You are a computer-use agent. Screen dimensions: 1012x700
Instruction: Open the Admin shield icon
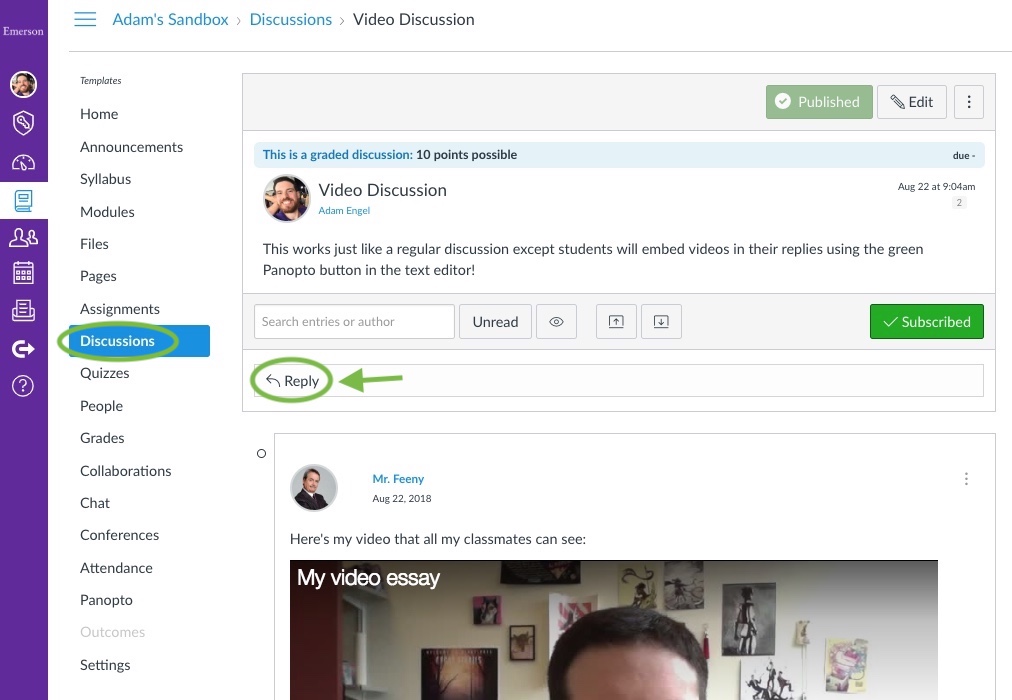point(23,123)
